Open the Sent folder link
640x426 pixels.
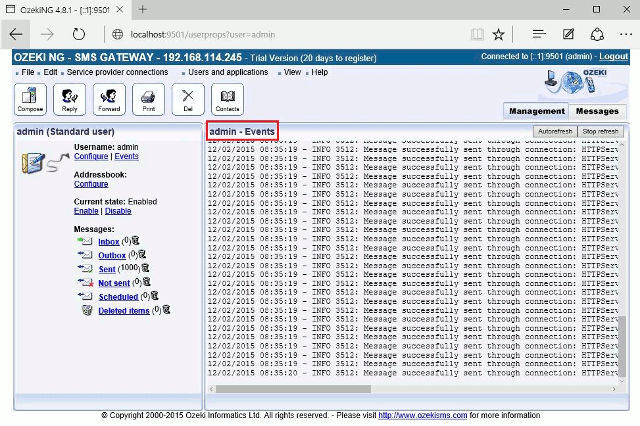107,269
